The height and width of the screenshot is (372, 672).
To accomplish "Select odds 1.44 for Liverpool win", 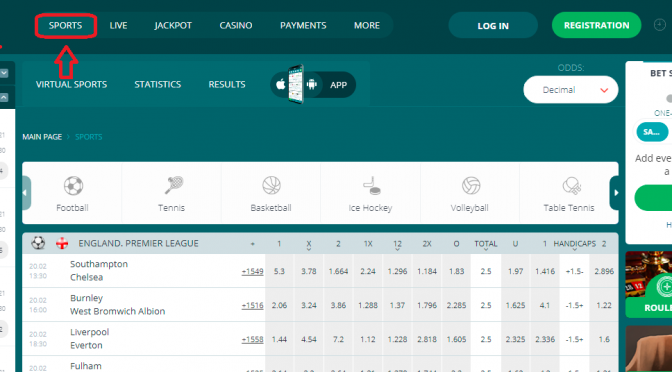I will 279,339.
